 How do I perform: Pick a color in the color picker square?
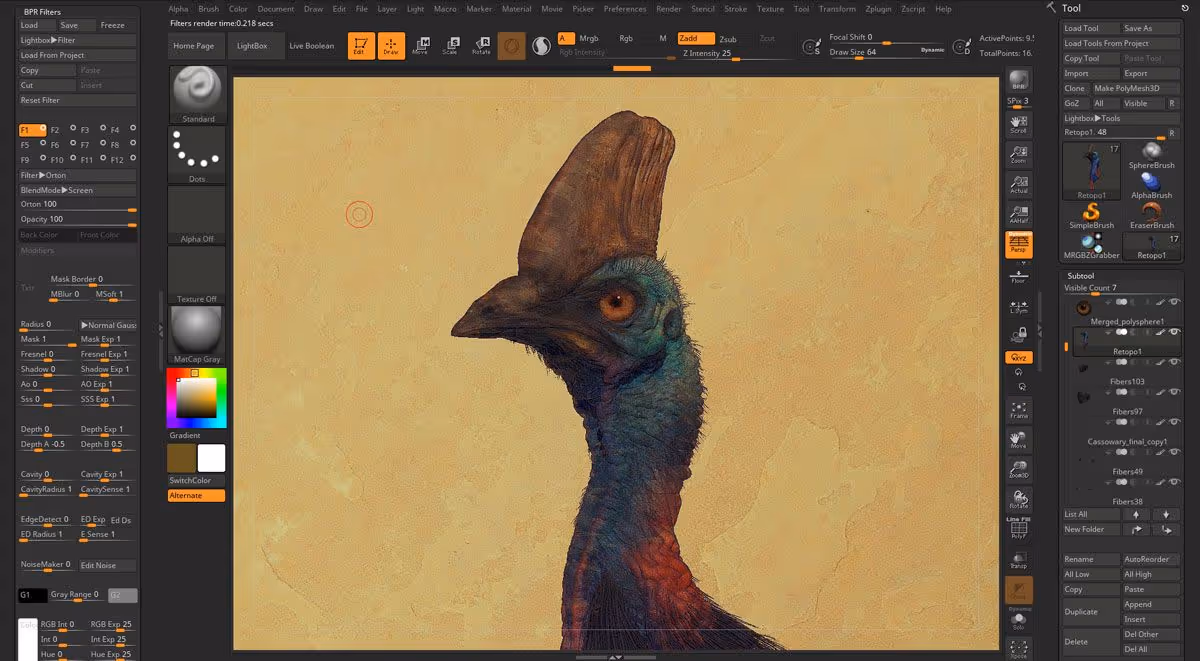197,400
